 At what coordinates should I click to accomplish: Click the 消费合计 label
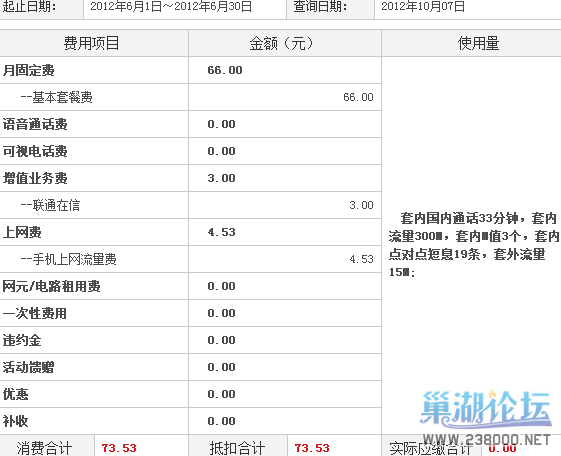[x=44, y=448]
